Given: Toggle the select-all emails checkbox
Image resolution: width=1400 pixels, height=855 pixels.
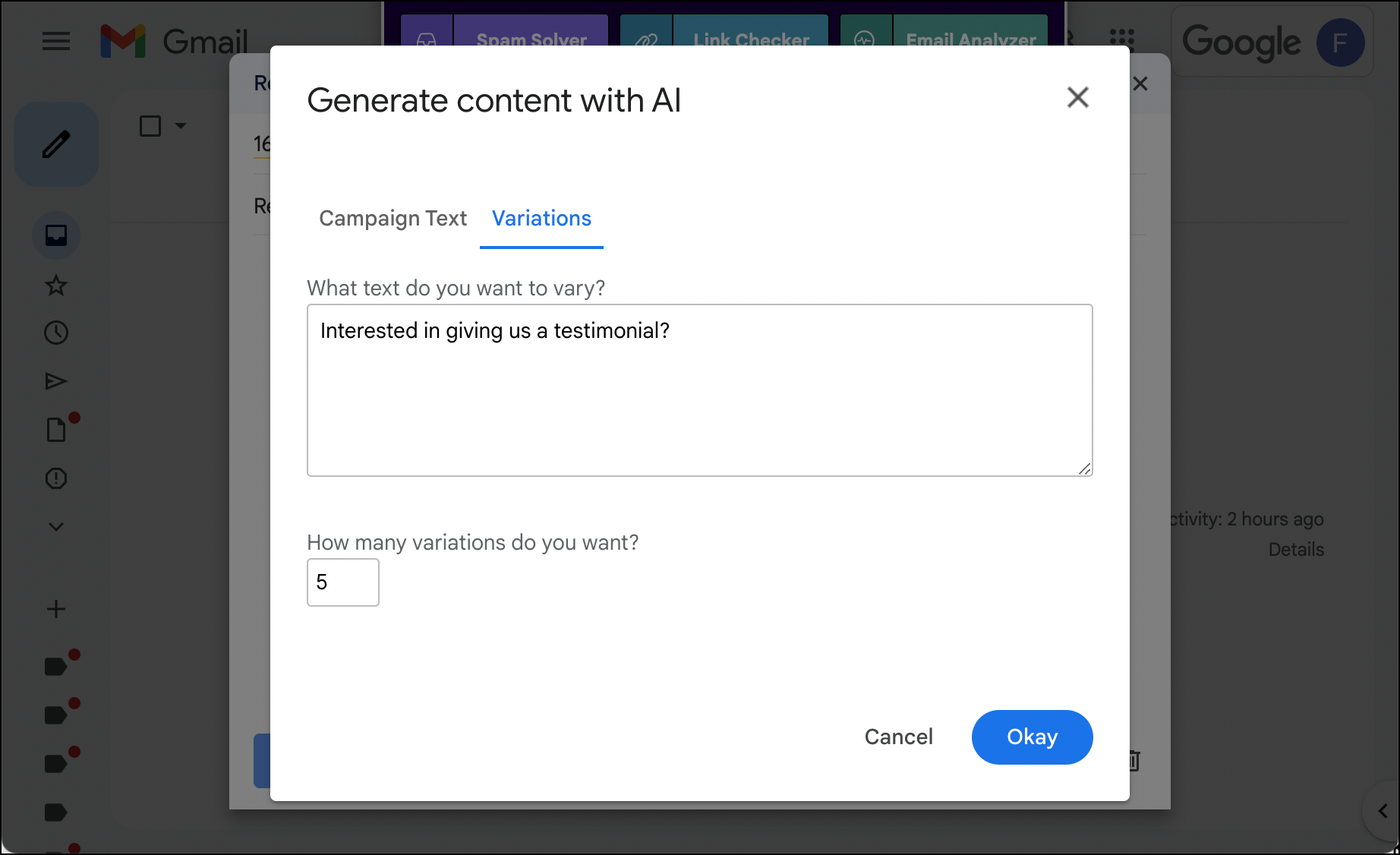Looking at the screenshot, I should 150,126.
